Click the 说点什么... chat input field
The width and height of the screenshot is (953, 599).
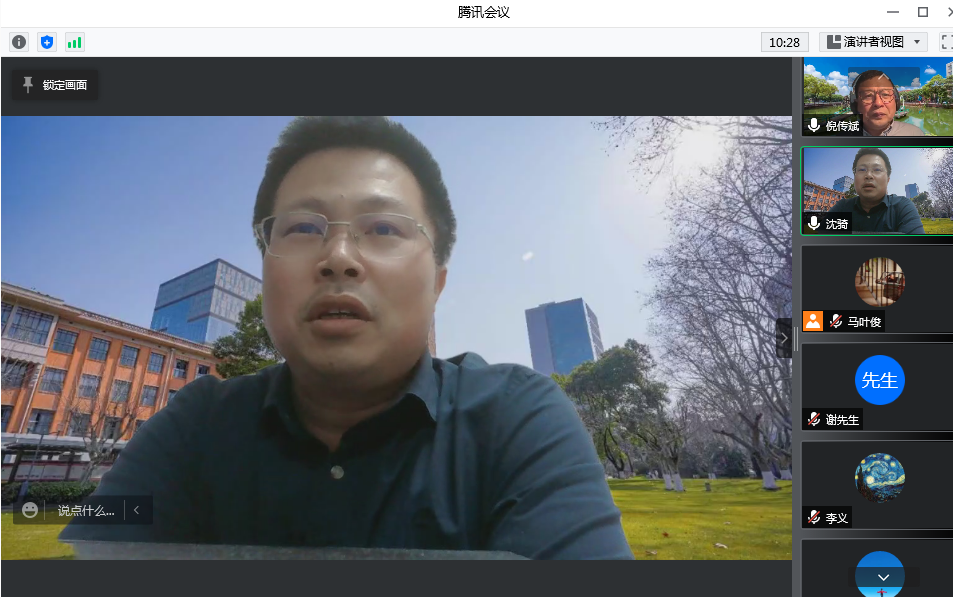85,510
